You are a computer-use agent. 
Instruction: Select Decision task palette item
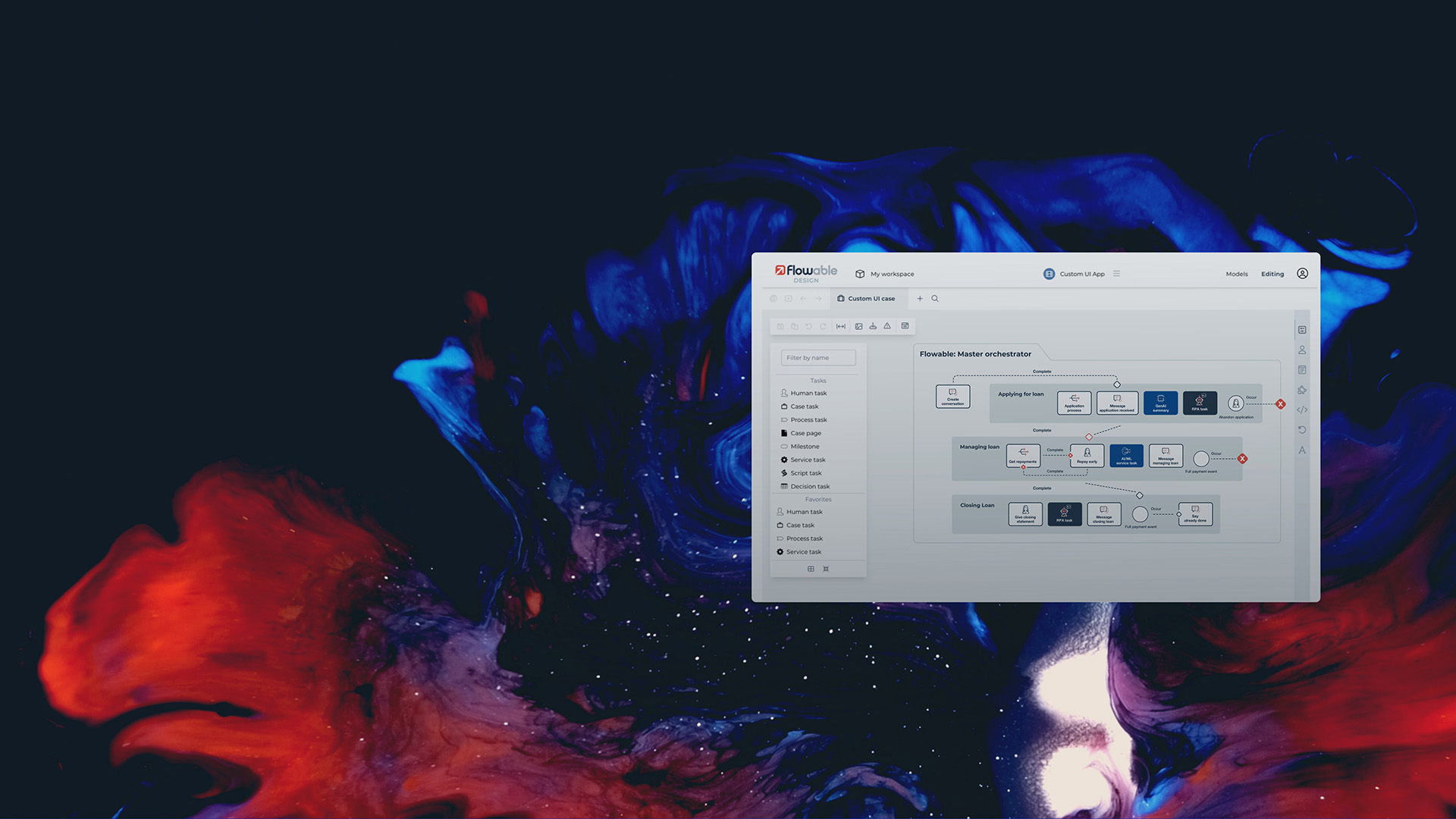805,486
